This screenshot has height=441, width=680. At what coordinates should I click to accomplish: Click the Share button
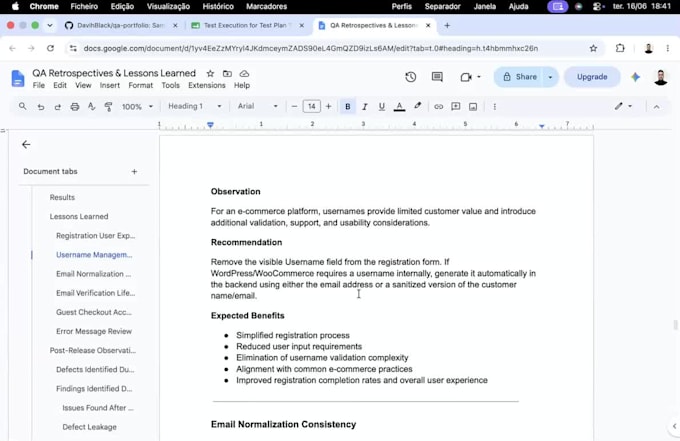coord(519,77)
